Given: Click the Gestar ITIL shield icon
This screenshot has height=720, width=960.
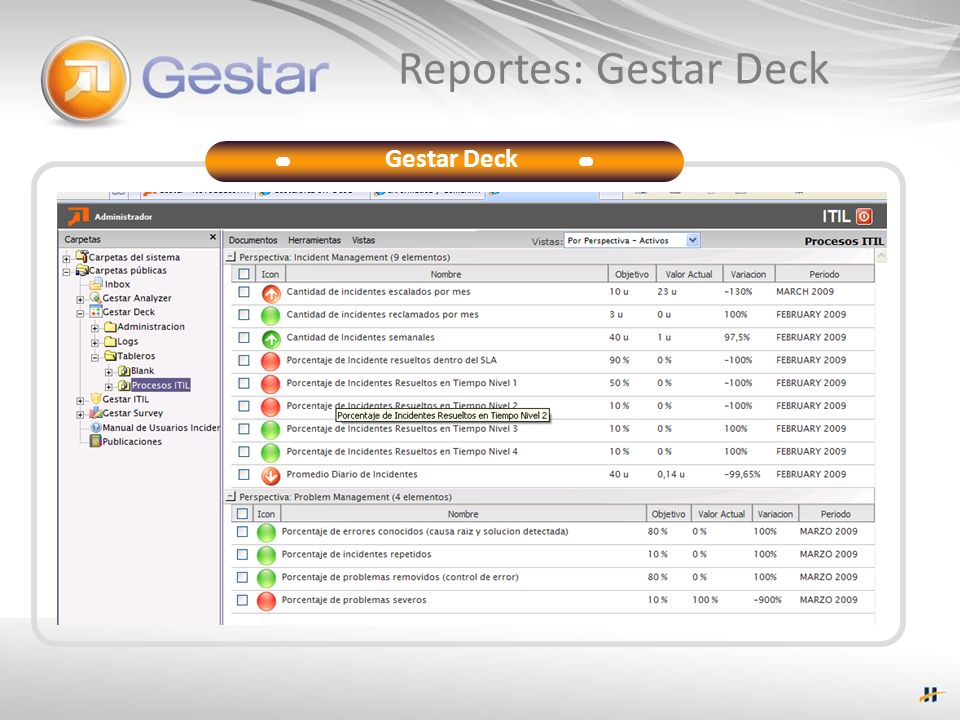Looking at the screenshot, I should [96, 399].
